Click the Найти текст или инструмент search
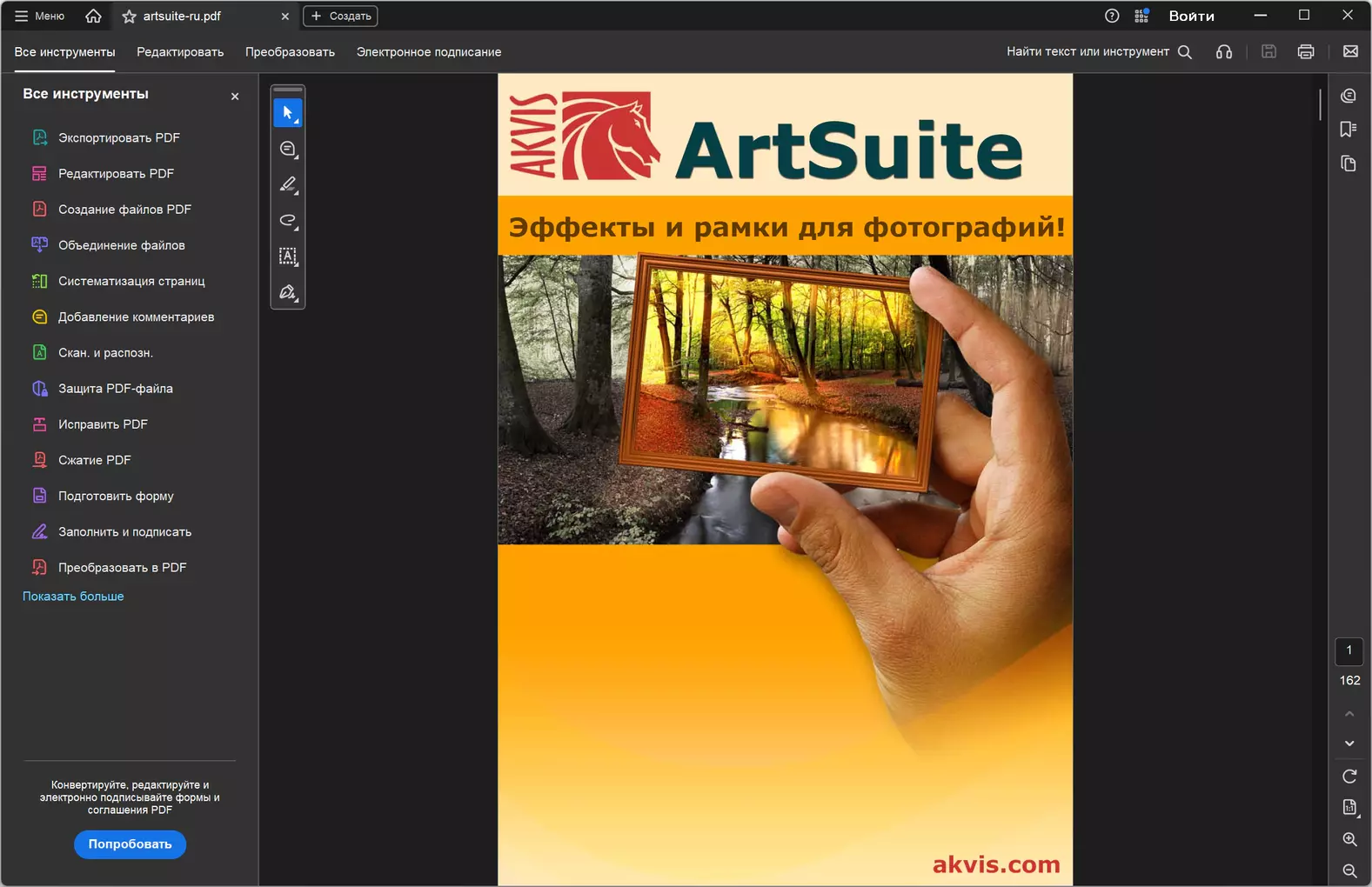The width and height of the screenshot is (1372, 887). [x=1099, y=52]
